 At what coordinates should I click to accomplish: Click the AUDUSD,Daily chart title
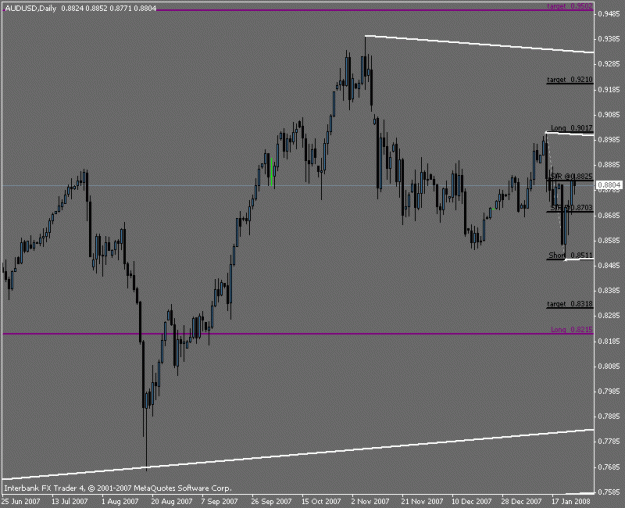(30, 8)
